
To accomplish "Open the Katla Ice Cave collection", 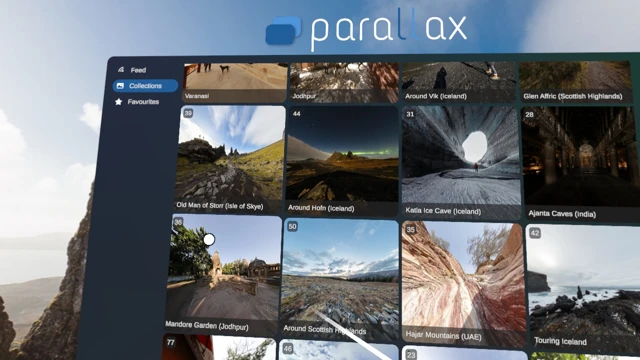I will 461,162.
